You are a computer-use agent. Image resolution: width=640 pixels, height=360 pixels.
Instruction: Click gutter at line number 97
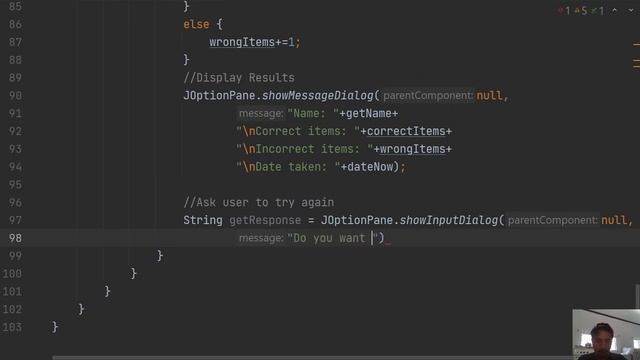15,220
